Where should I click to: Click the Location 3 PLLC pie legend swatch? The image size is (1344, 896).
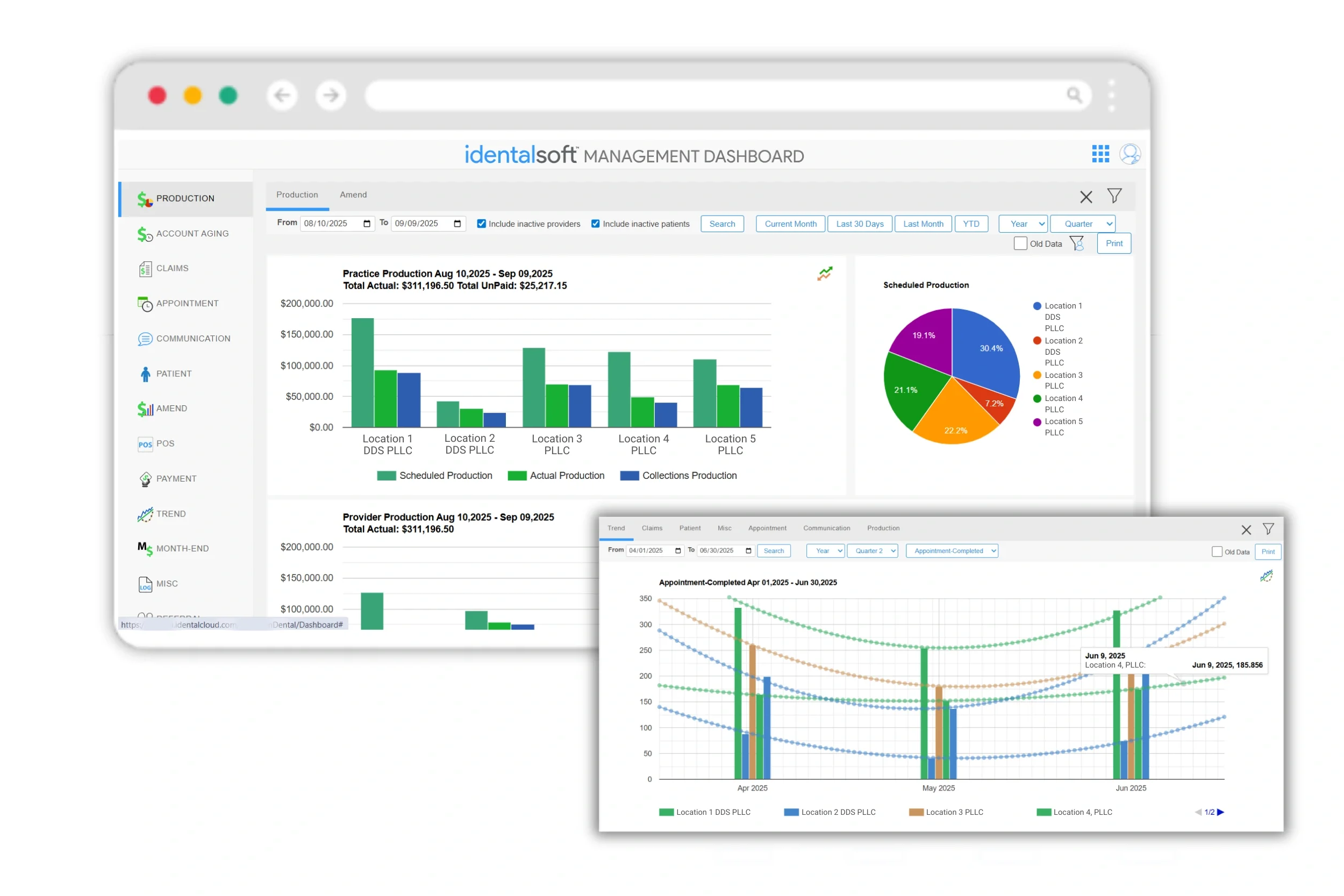pyautogui.click(x=1036, y=375)
